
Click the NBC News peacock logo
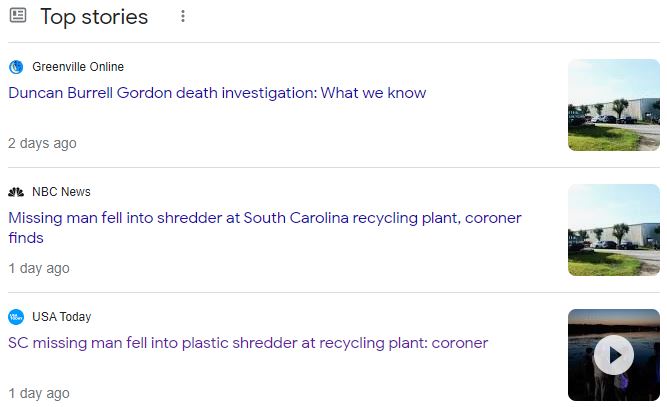[16, 192]
